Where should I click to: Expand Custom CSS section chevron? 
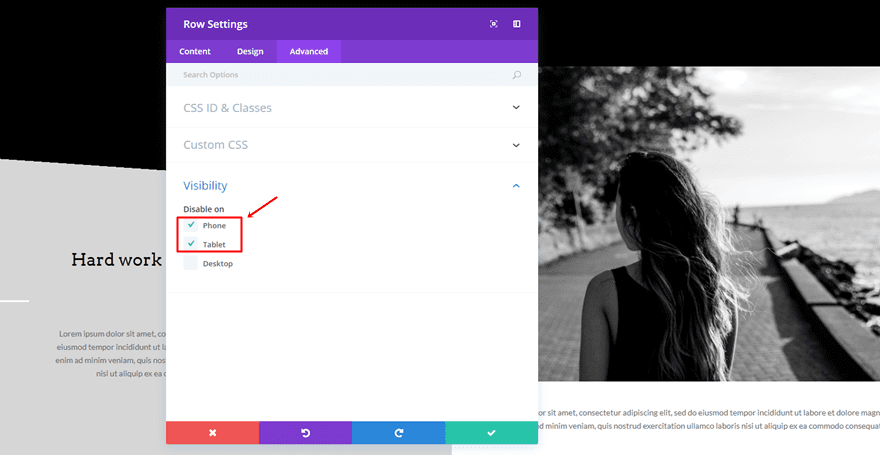pos(516,145)
